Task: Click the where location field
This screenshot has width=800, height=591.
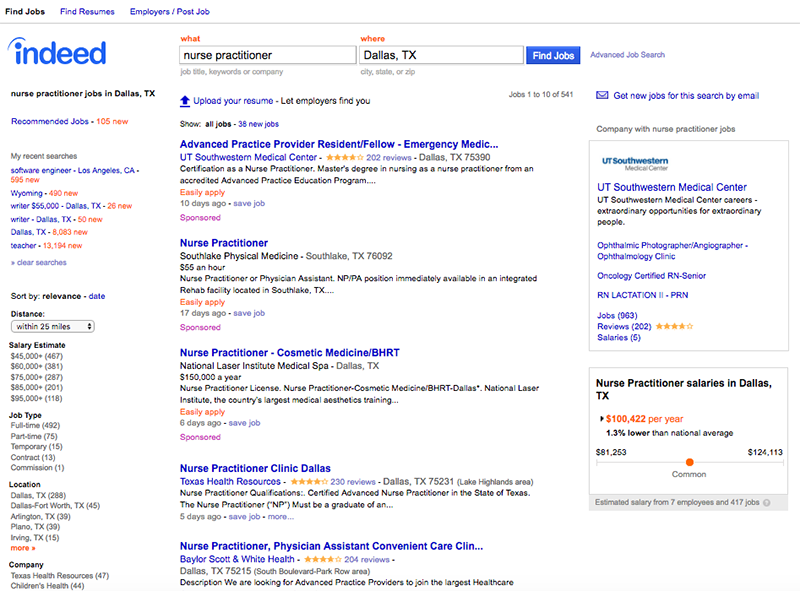Action: click(441, 55)
